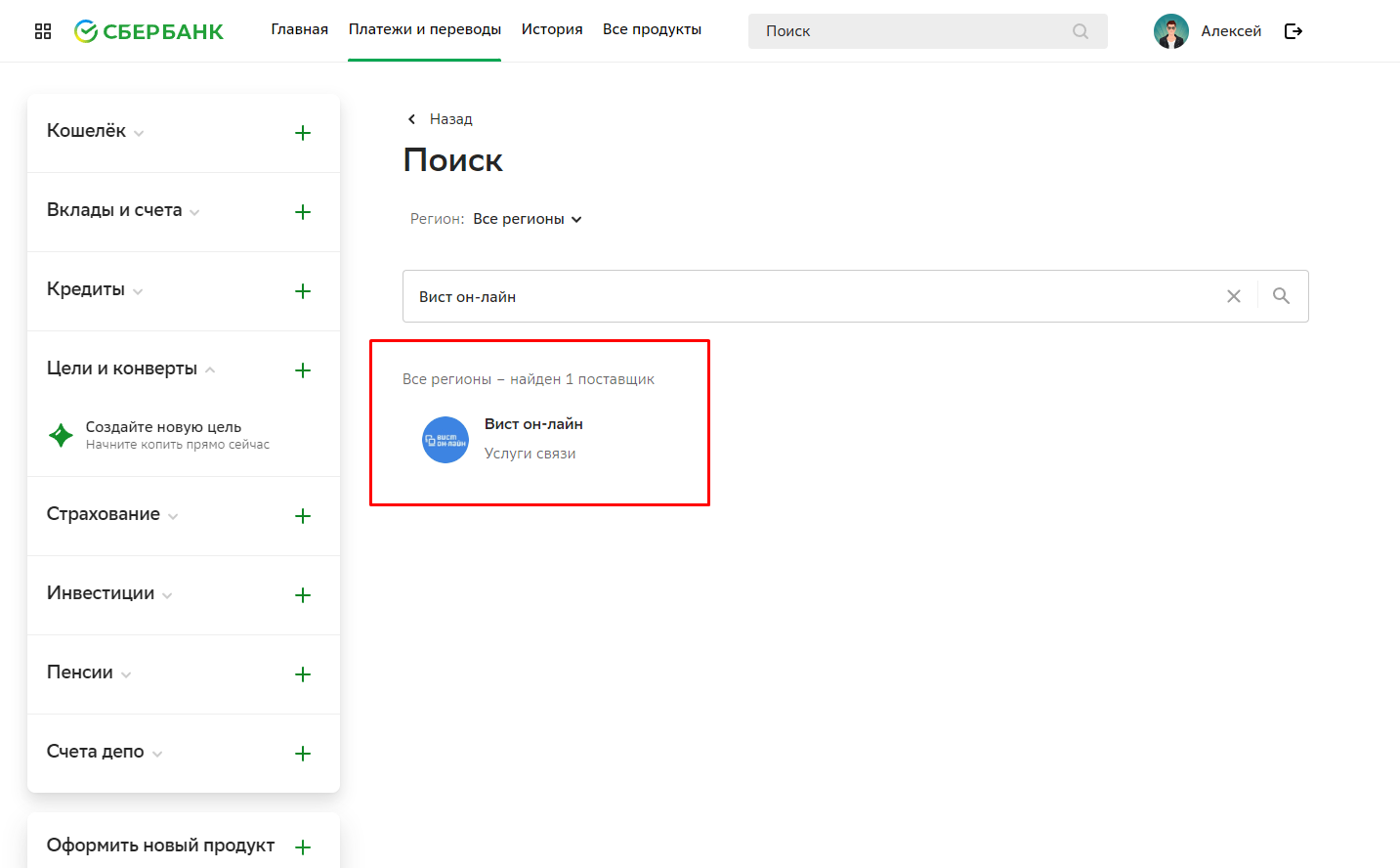Click the Sberbank logo
Screen dimensions: 1400x868
148,31
